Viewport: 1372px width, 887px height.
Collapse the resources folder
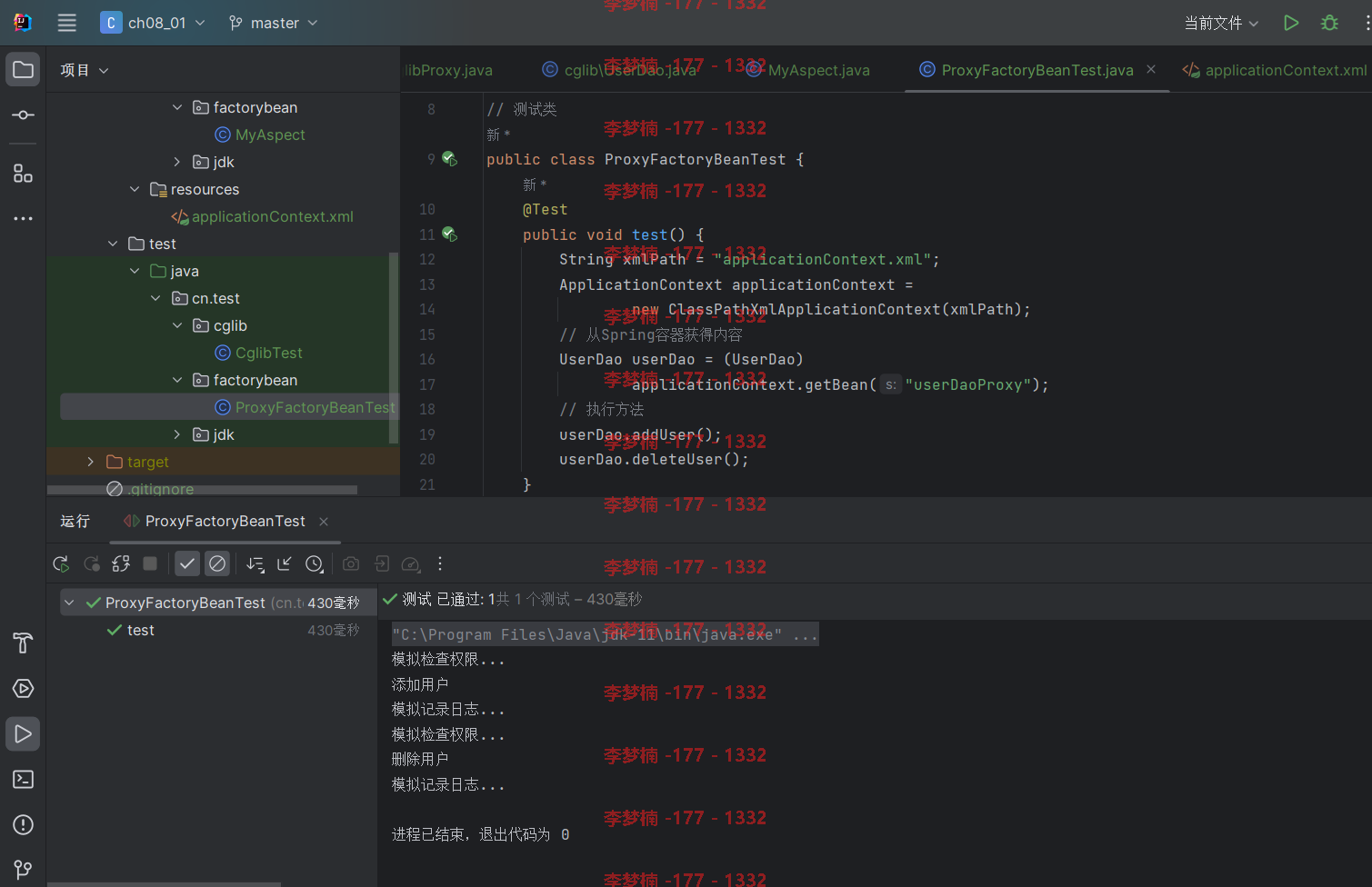click(x=135, y=189)
